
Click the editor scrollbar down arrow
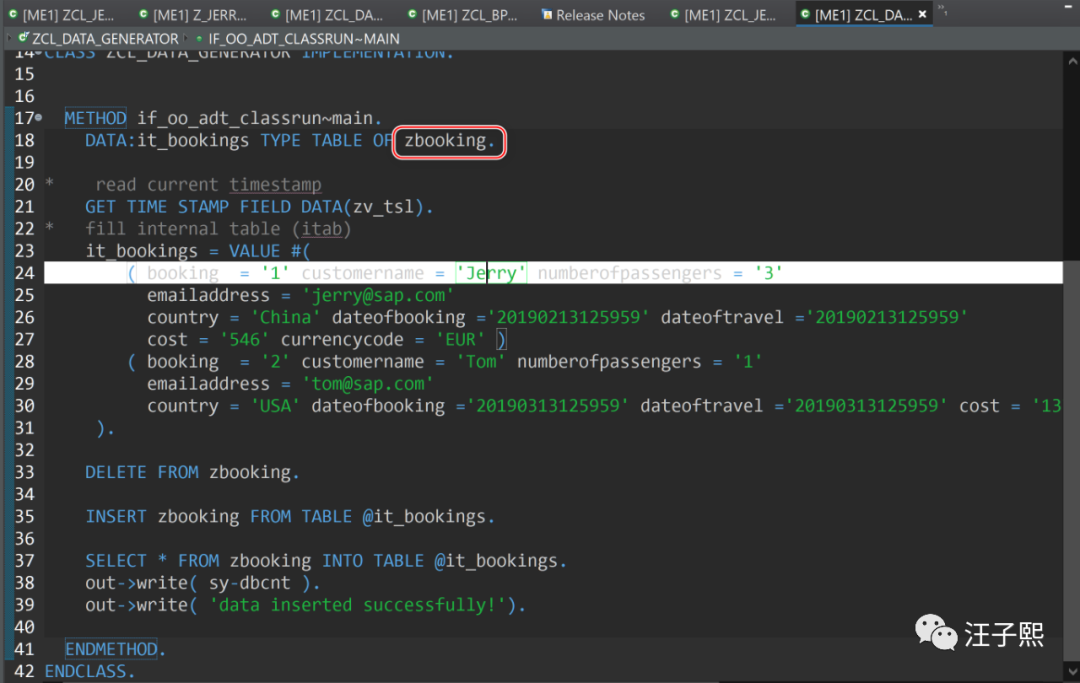pyautogui.click(x=1072, y=671)
